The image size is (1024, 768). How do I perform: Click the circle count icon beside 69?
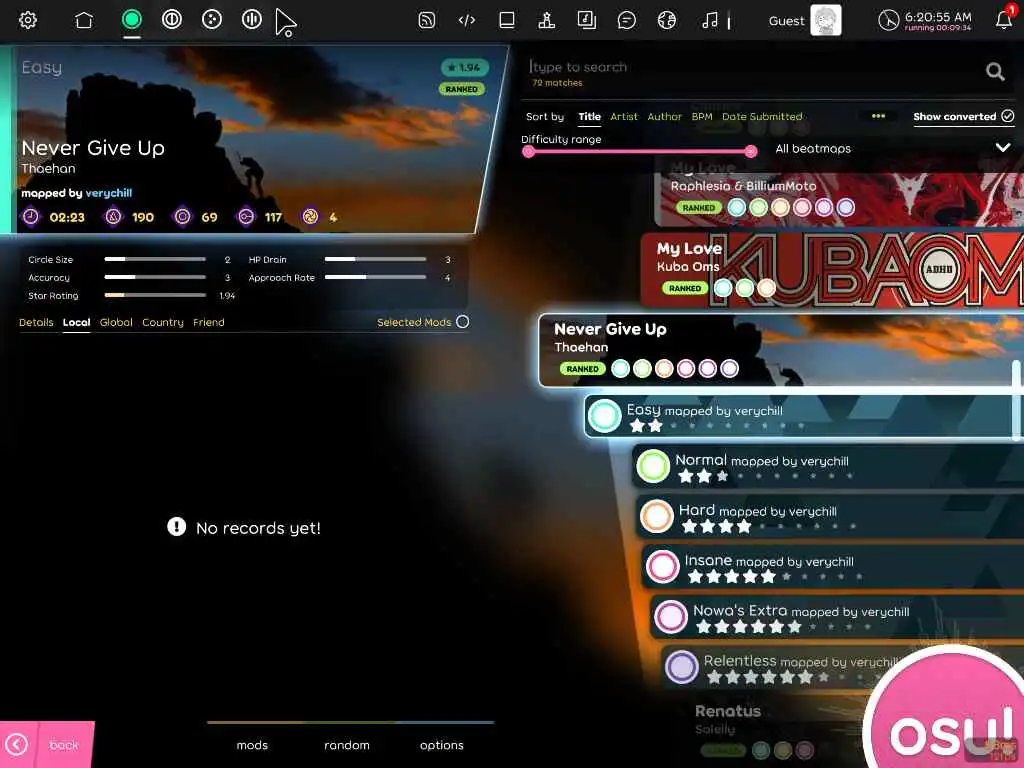point(182,216)
